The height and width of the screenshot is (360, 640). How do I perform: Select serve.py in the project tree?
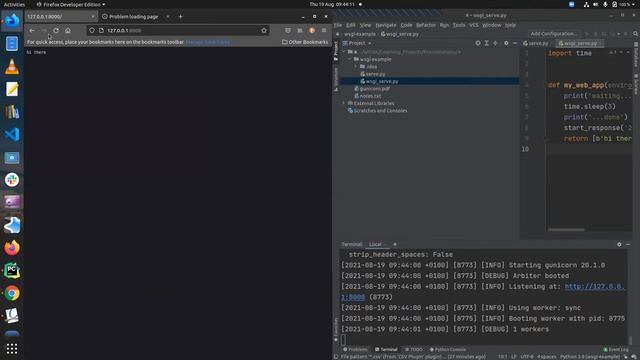click(x=373, y=74)
